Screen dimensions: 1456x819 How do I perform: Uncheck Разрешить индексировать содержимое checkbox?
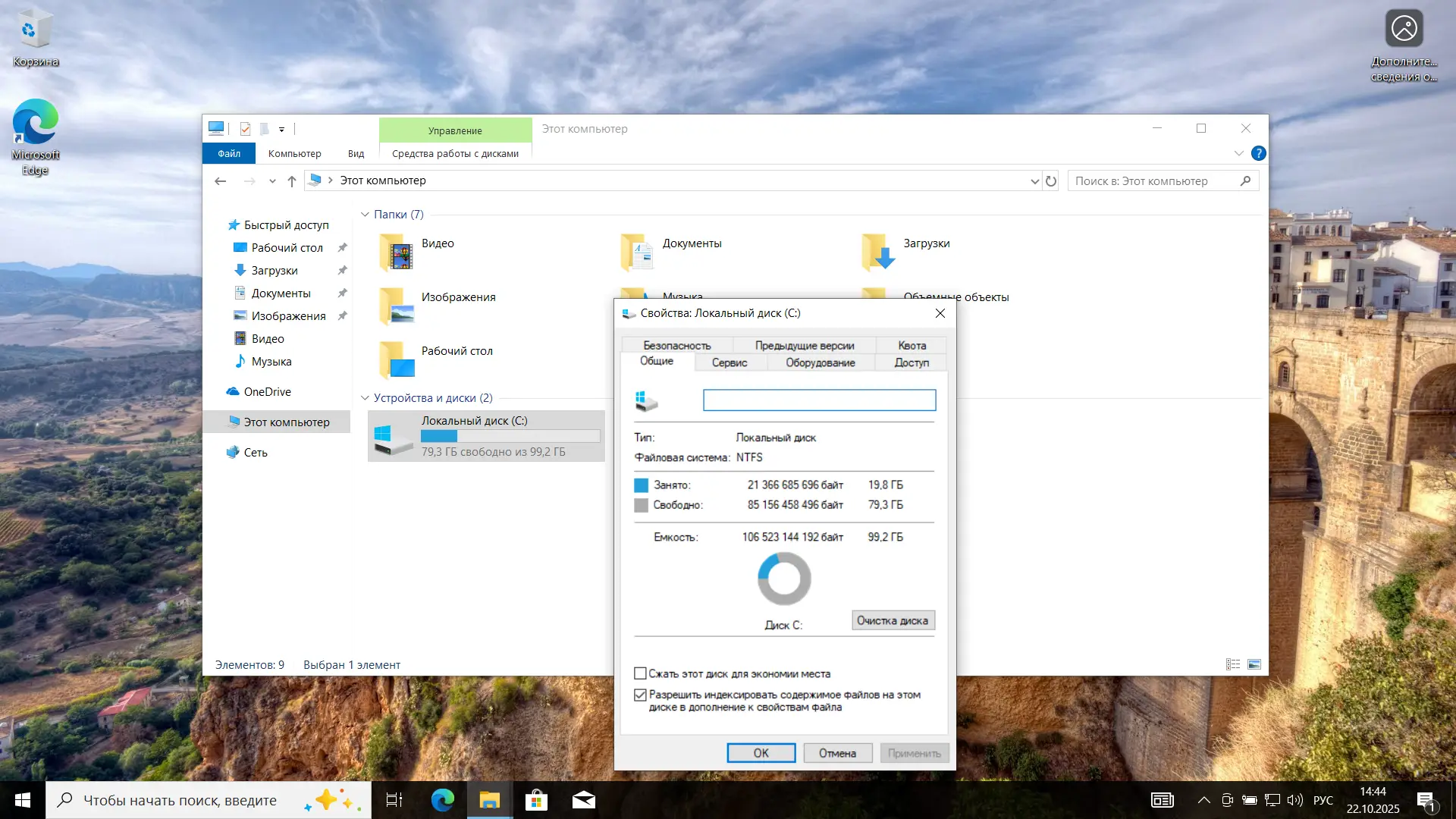[641, 695]
